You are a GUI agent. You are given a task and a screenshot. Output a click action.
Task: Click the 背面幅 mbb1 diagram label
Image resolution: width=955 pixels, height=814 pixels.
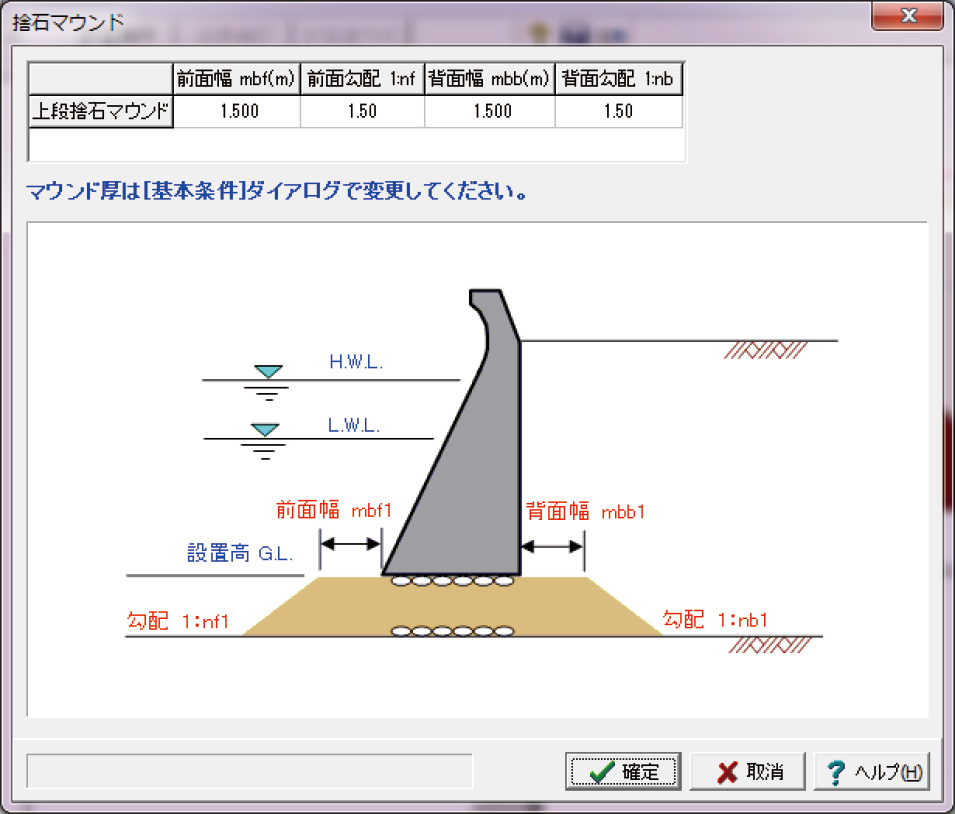pos(585,511)
